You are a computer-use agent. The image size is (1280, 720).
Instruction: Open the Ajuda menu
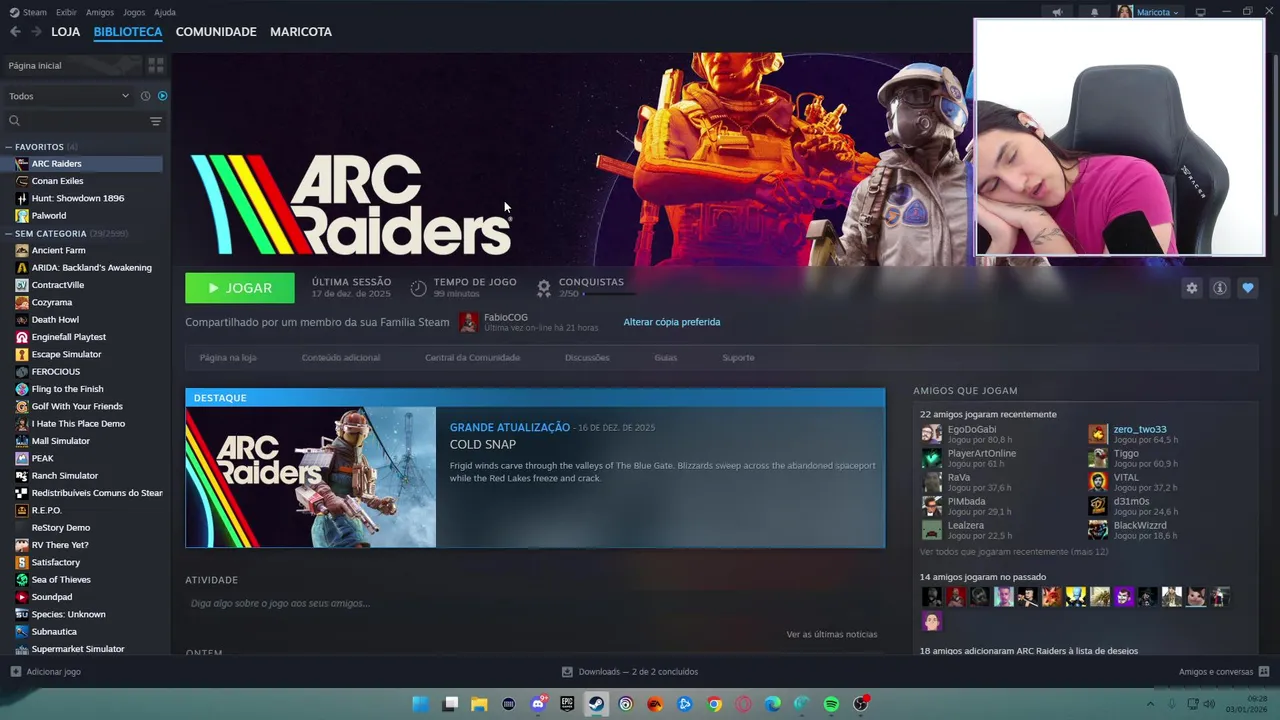click(x=165, y=12)
